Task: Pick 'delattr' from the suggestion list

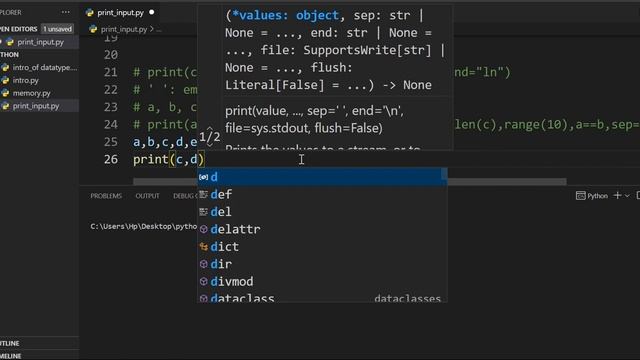Action: click(x=322, y=229)
